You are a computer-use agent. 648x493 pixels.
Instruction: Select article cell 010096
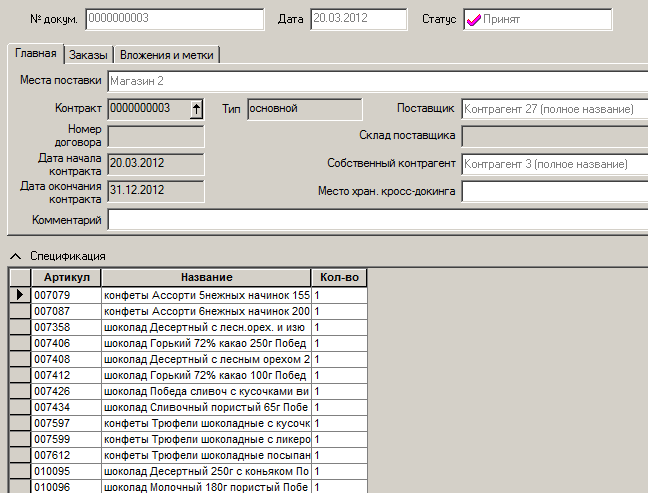point(66,486)
